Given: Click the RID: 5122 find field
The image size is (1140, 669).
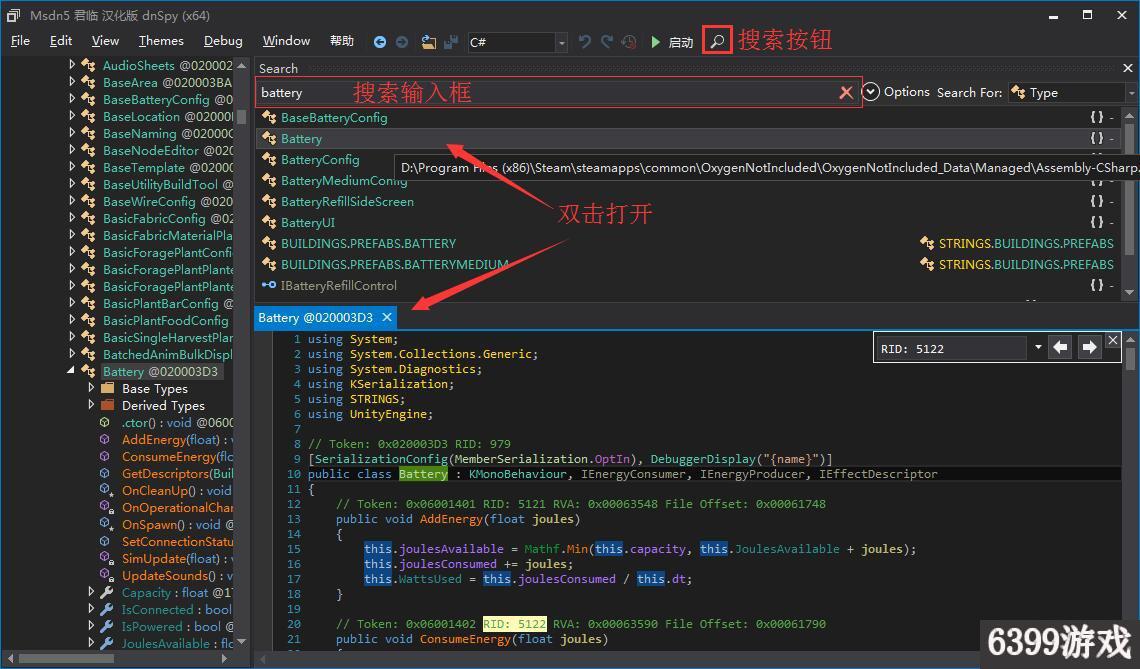Looking at the screenshot, I should pyautogui.click(x=951, y=348).
